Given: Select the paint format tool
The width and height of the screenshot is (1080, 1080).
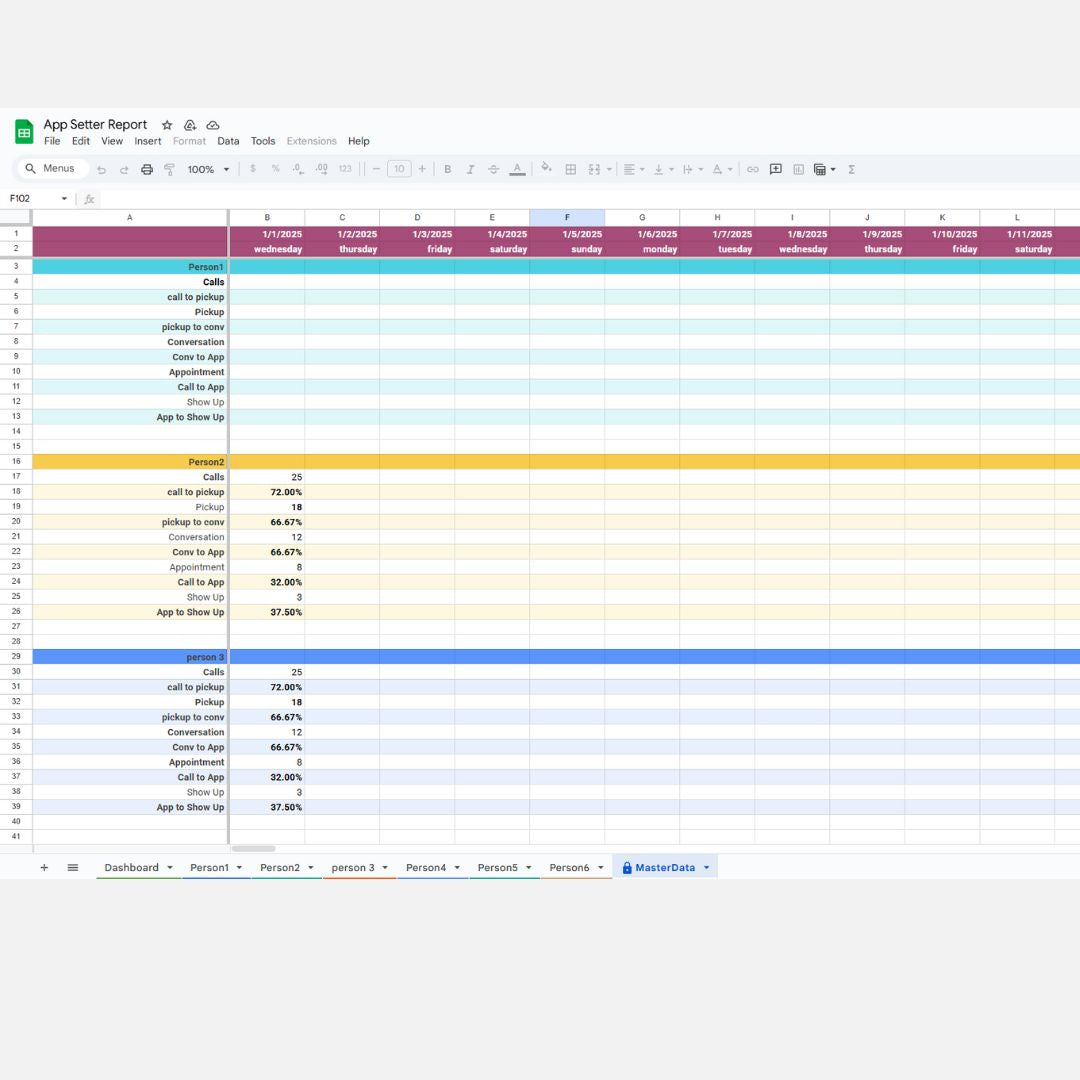Looking at the screenshot, I should click(169, 170).
